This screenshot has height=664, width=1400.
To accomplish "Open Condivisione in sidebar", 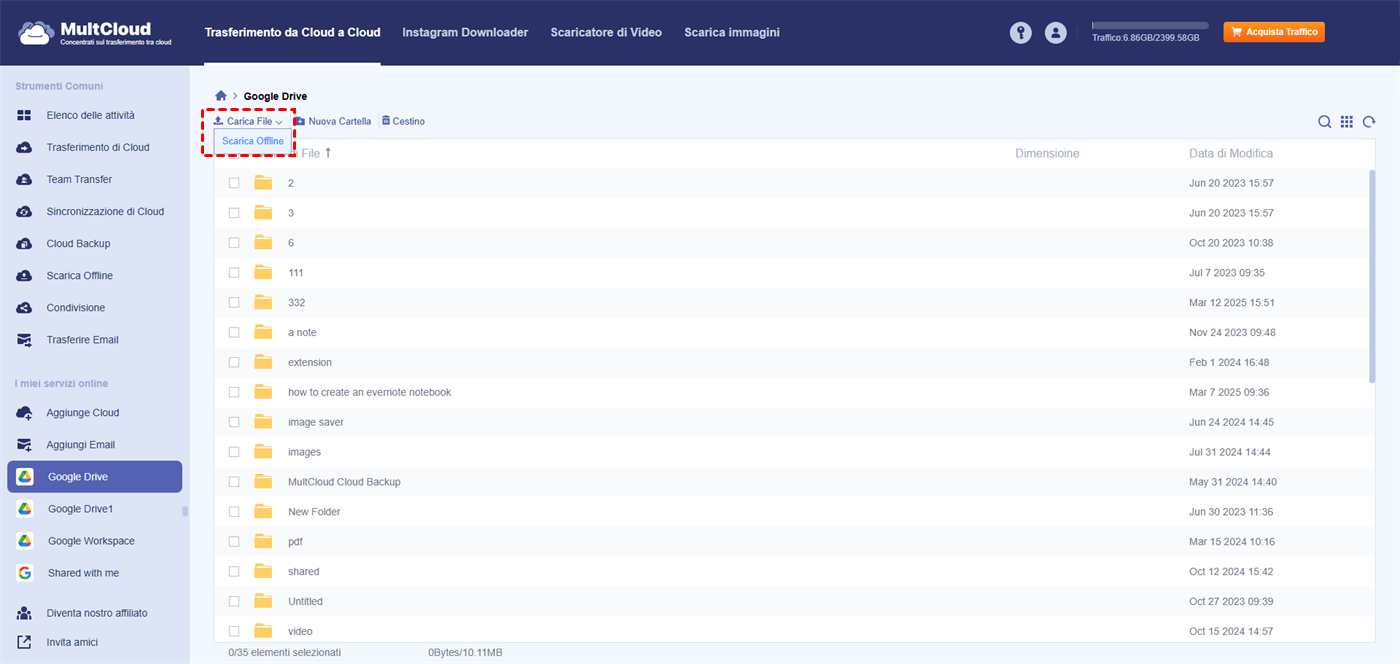I will (75, 307).
